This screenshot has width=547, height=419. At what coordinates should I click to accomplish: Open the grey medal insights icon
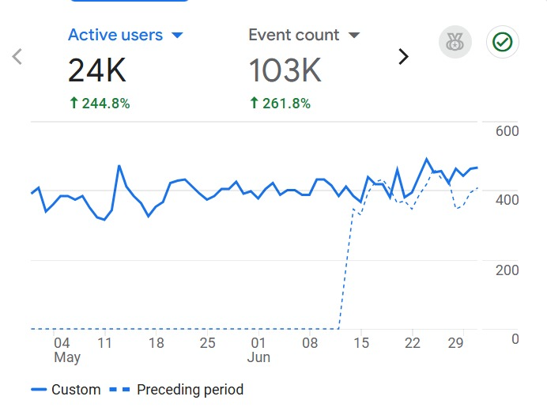click(455, 42)
